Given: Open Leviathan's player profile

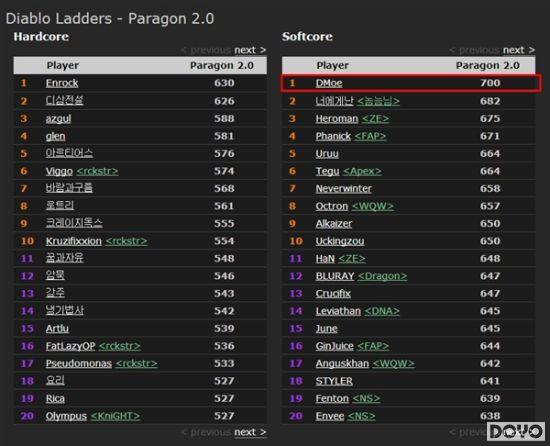Looking at the screenshot, I should coord(338,311).
